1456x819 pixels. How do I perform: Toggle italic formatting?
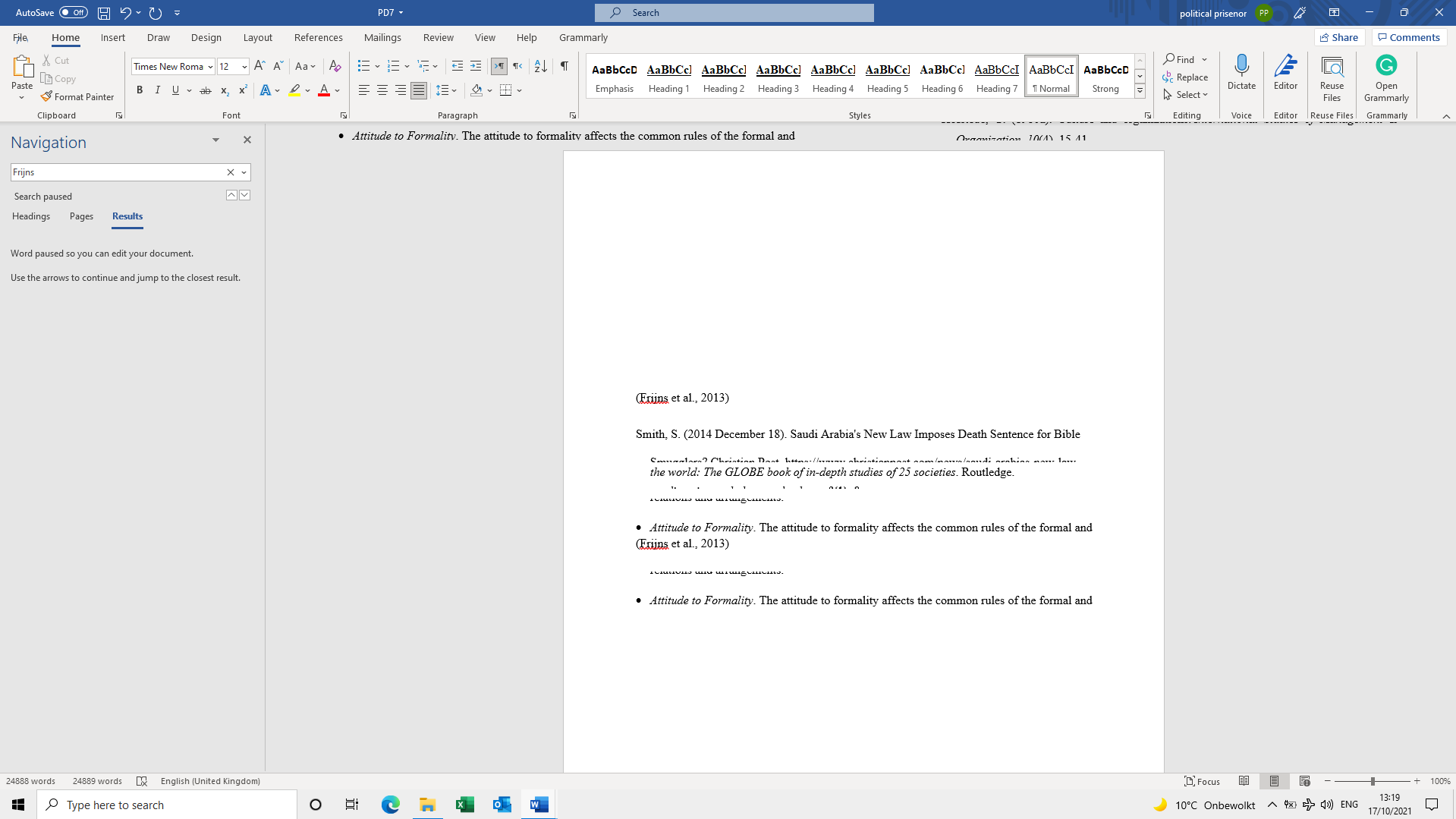(158, 90)
